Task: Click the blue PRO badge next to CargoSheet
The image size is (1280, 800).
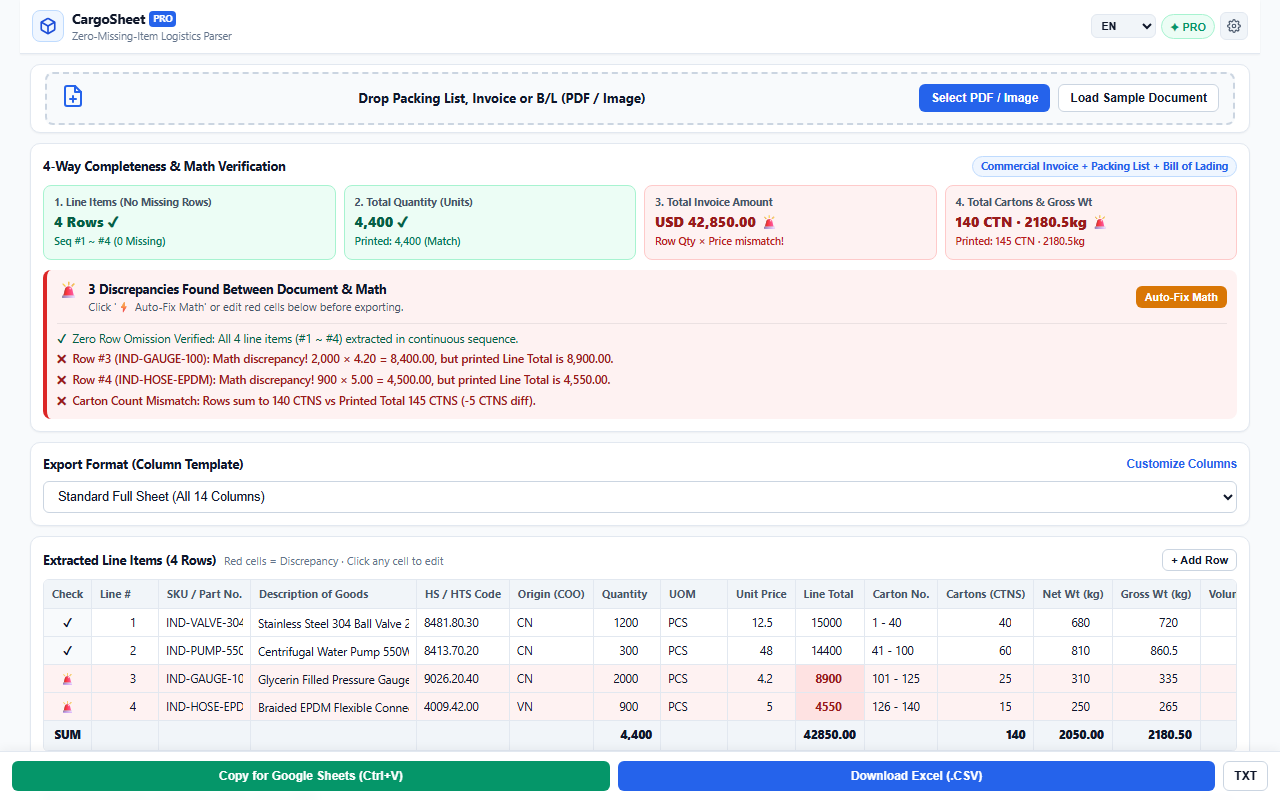Action: pyautogui.click(x=163, y=18)
